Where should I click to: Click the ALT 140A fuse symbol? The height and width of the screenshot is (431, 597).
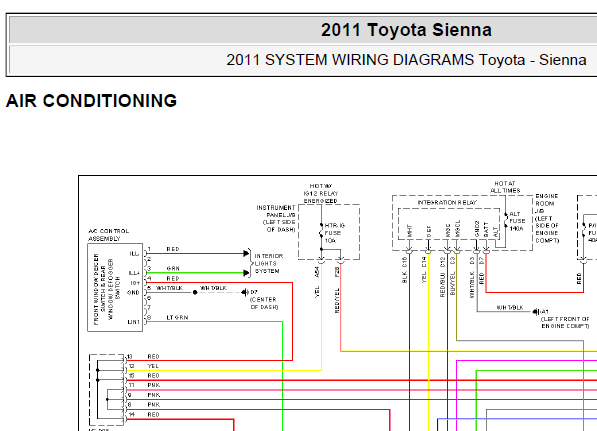[506, 221]
